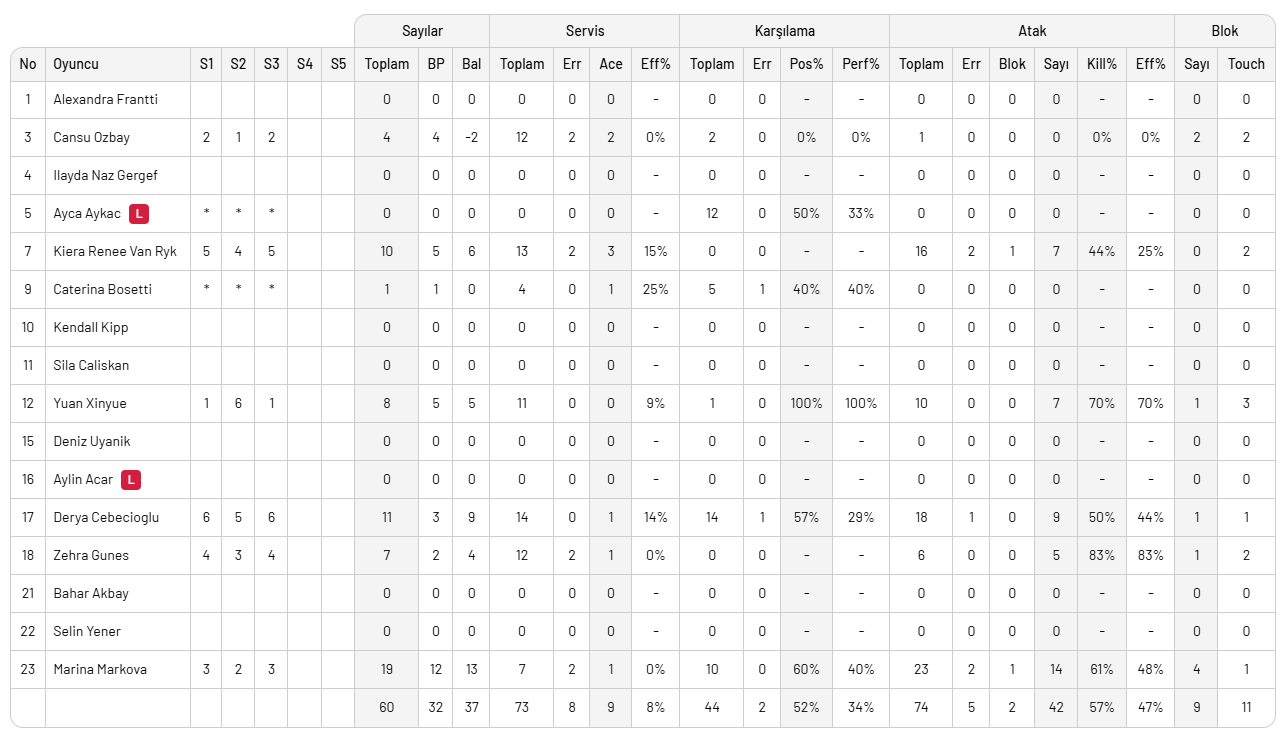
Task: Click on player name Zehra Gunes
Action: (91, 555)
